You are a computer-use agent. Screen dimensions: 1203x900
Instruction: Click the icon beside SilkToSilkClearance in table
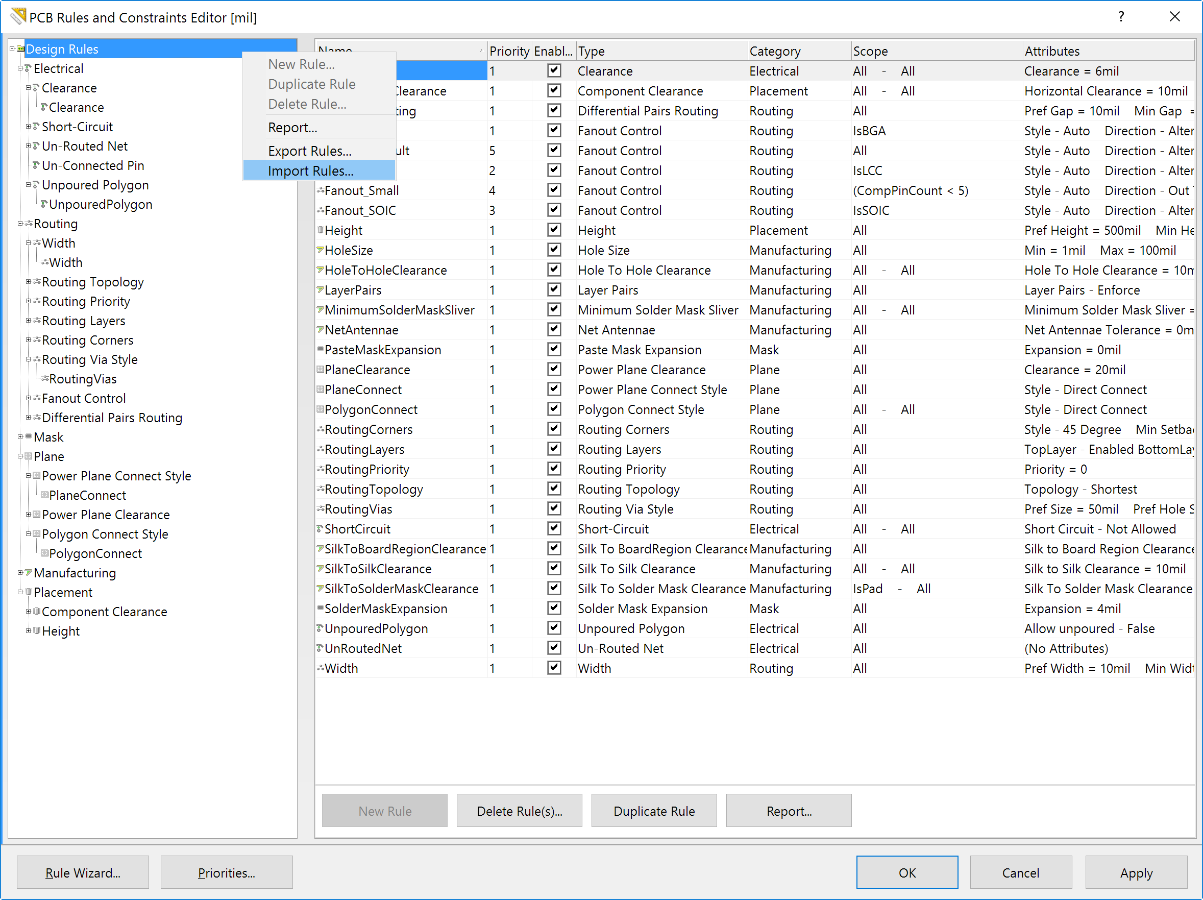point(320,569)
